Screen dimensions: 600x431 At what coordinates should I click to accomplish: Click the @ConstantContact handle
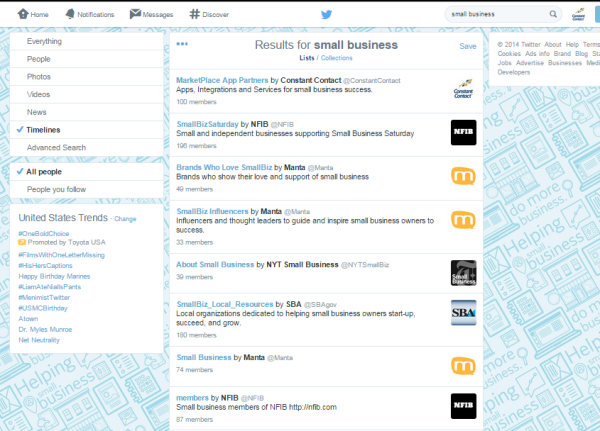tap(372, 81)
